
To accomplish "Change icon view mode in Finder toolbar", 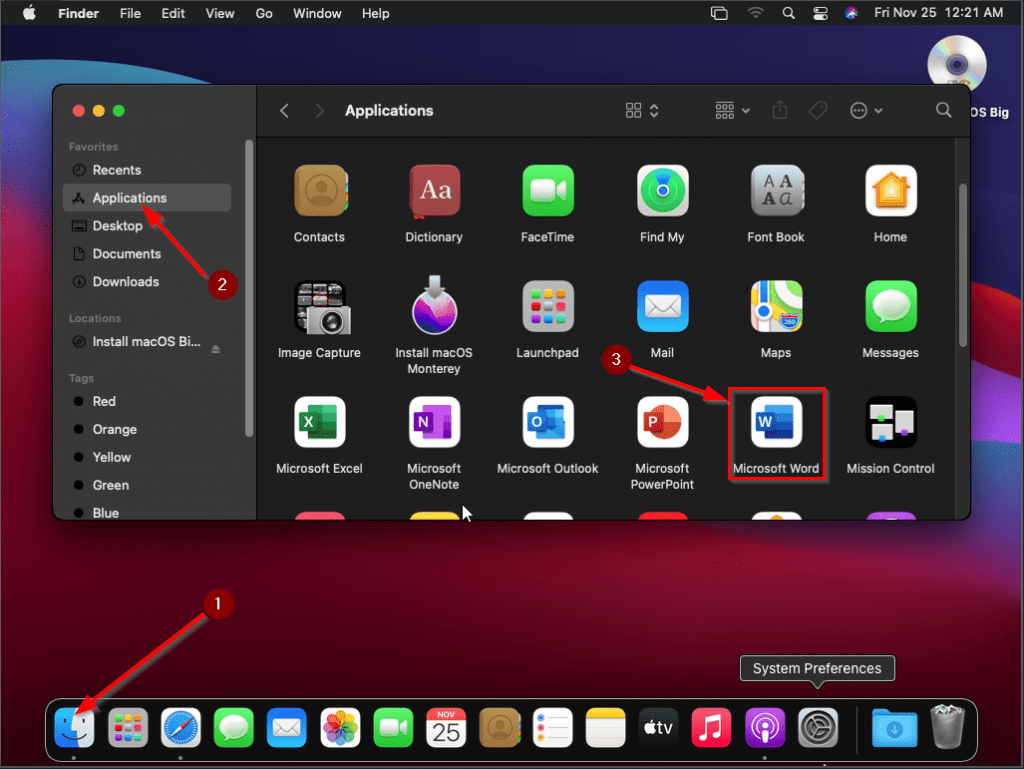I will coord(642,110).
